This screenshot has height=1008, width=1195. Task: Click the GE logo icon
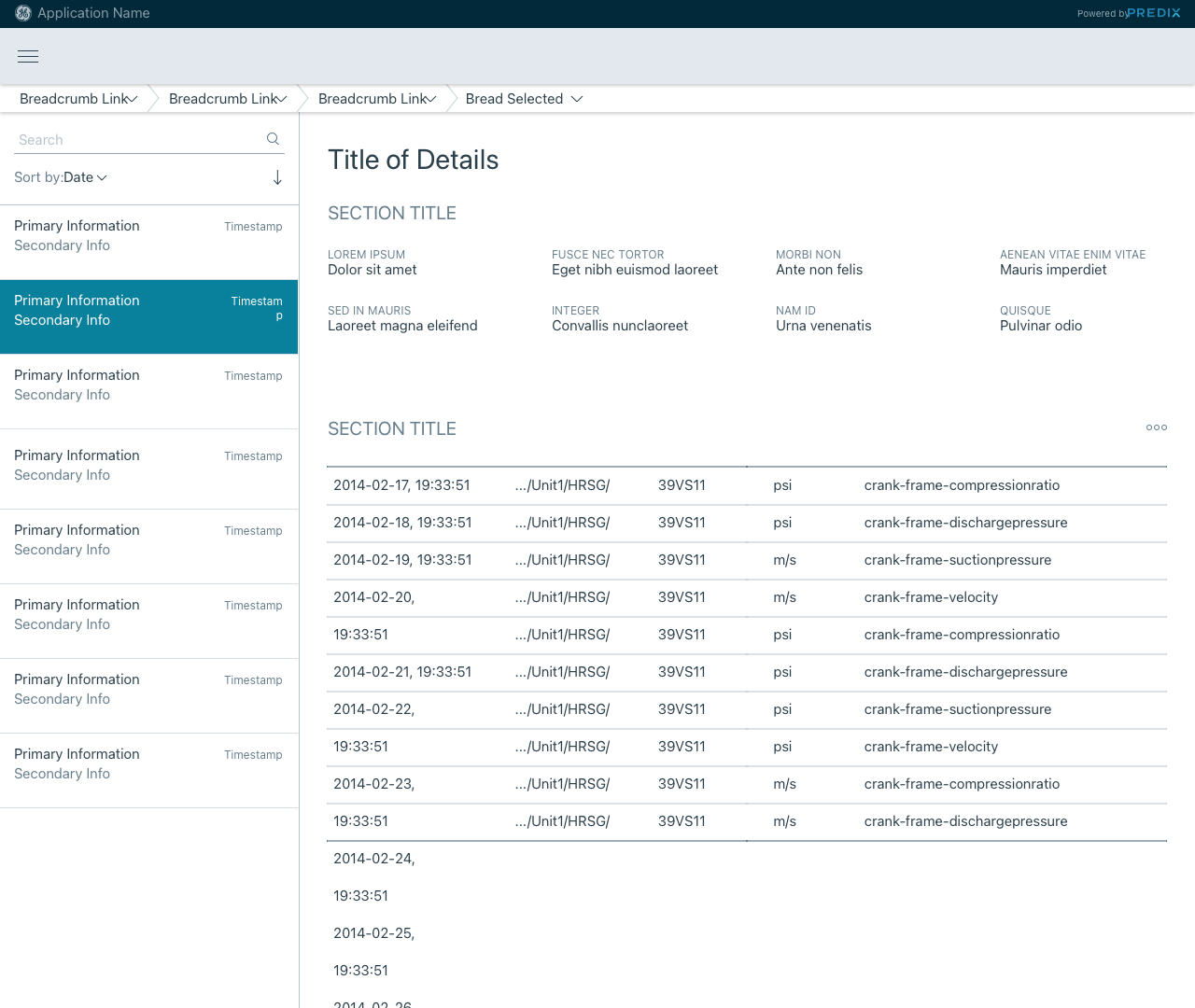tap(23, 13)
